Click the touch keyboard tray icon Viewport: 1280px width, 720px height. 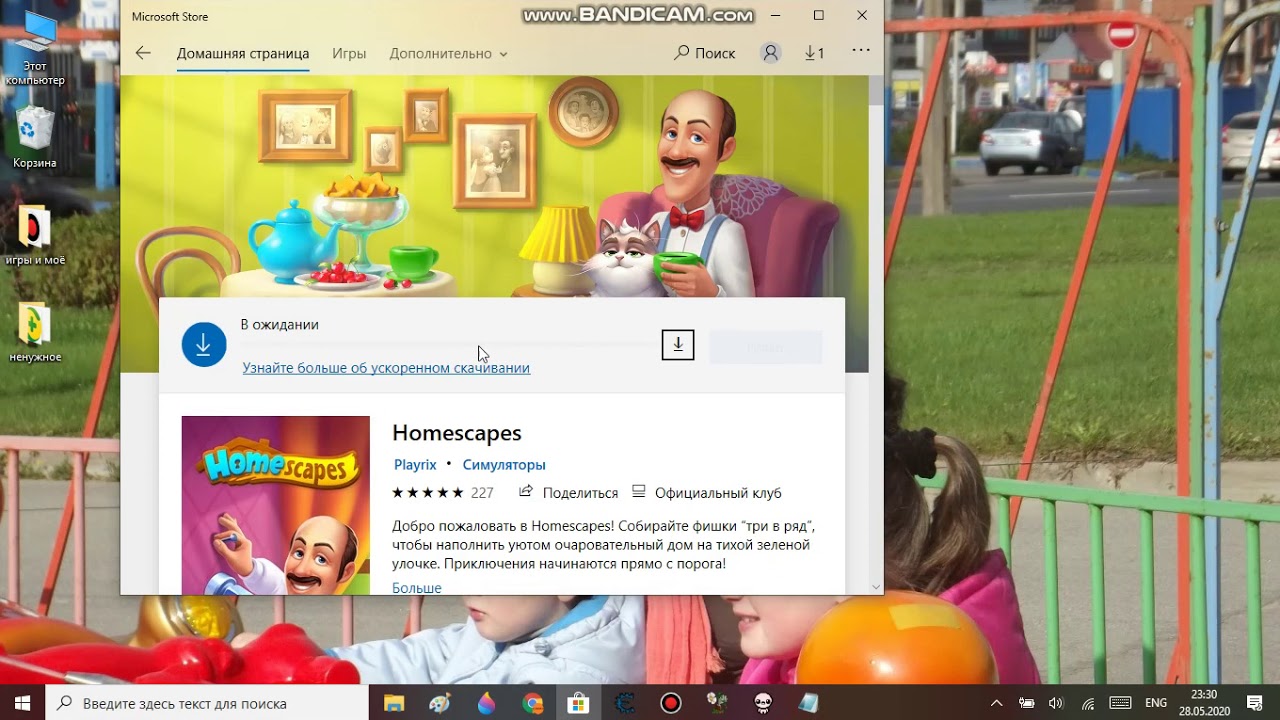point(1120,703)
